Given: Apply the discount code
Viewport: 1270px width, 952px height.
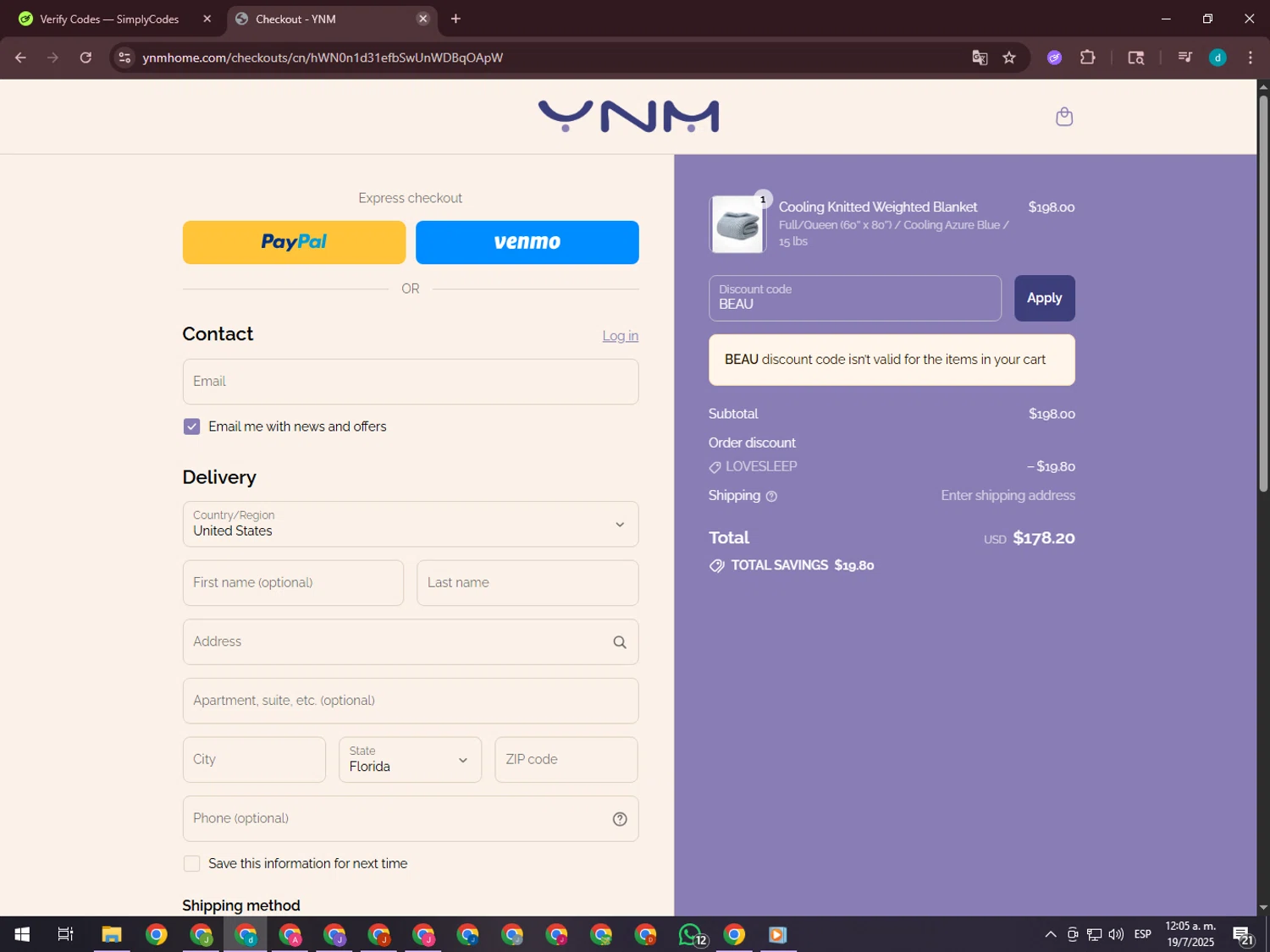Looking at the screenshot, I should tap(1044, 298).
